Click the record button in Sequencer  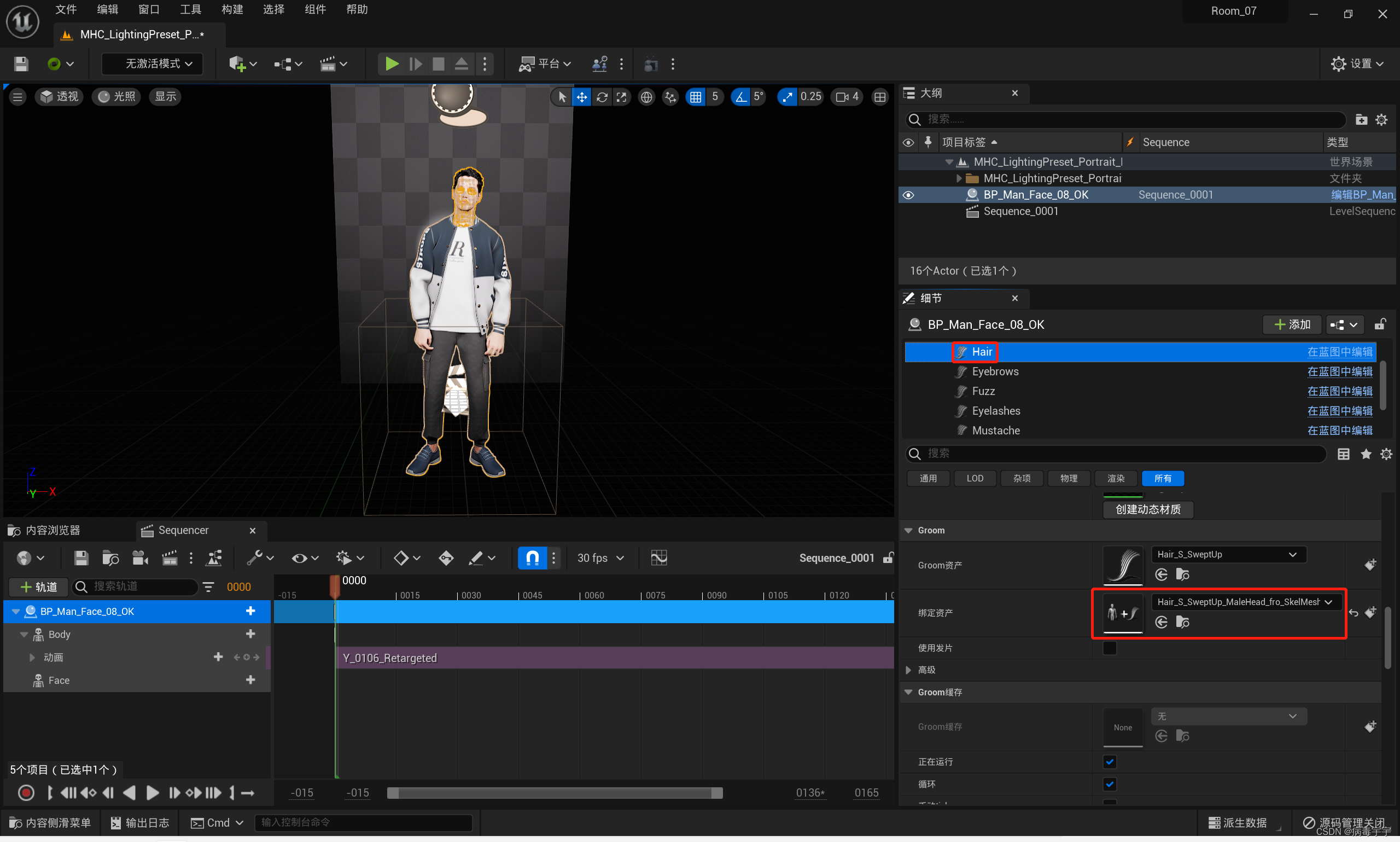tap(26, 793)
